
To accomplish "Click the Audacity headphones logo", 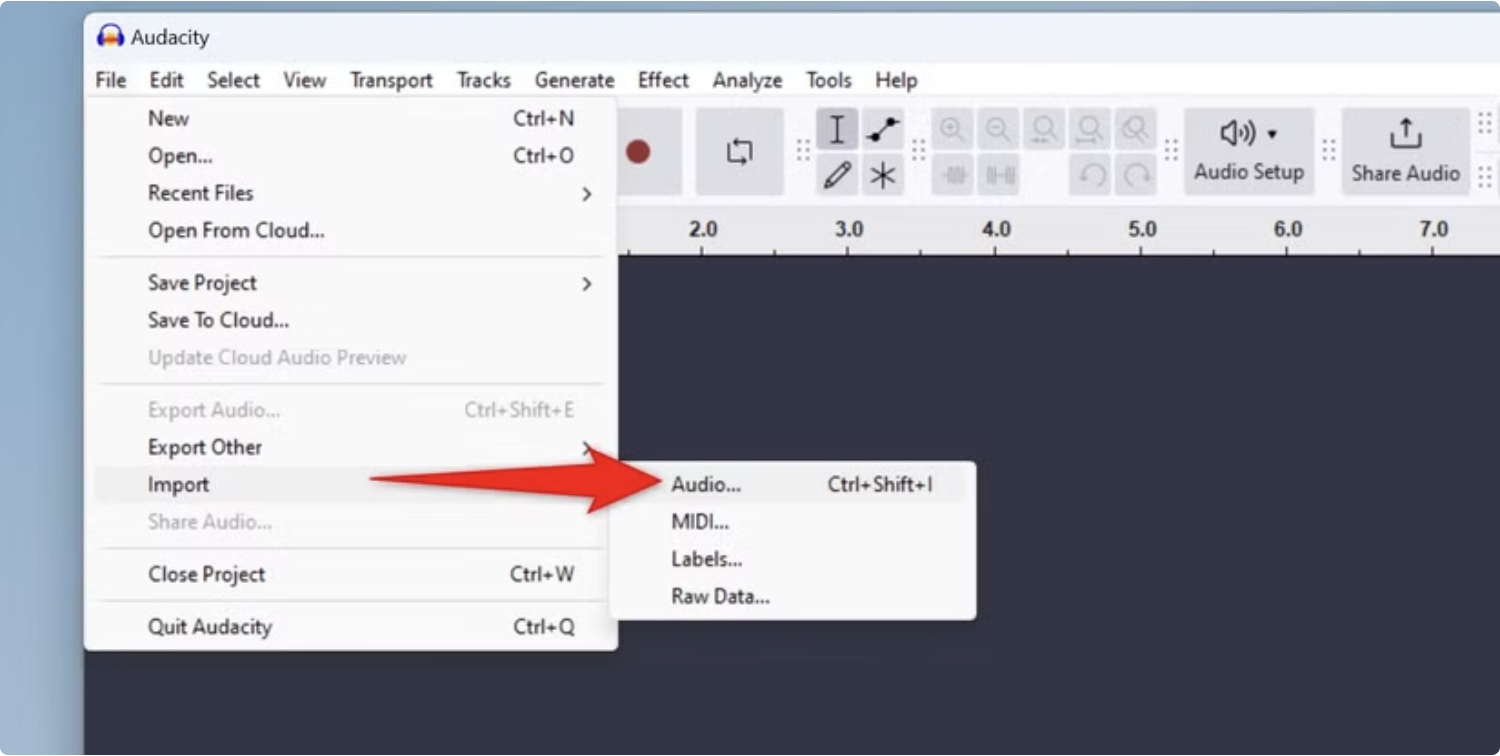I will [x=110, y=37].
